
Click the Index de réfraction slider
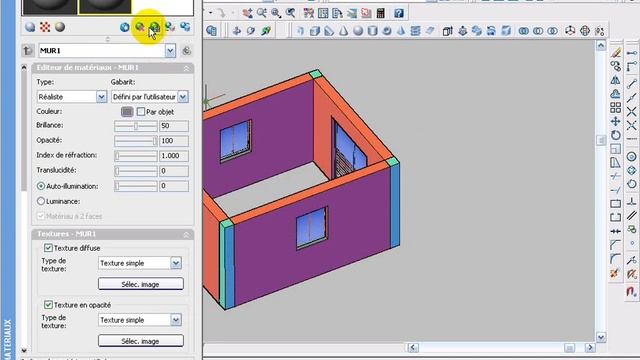136,156
